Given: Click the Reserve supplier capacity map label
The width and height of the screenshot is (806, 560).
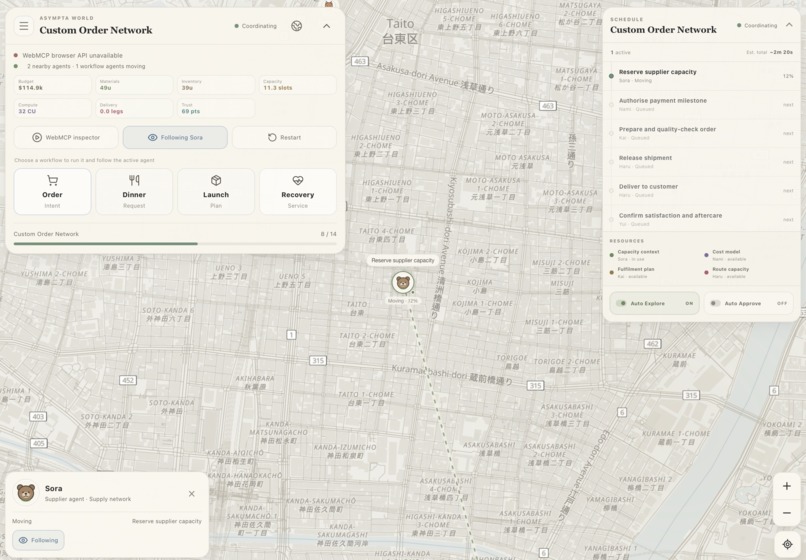Looking at the screenshot, I should click(x=403, y=260).
